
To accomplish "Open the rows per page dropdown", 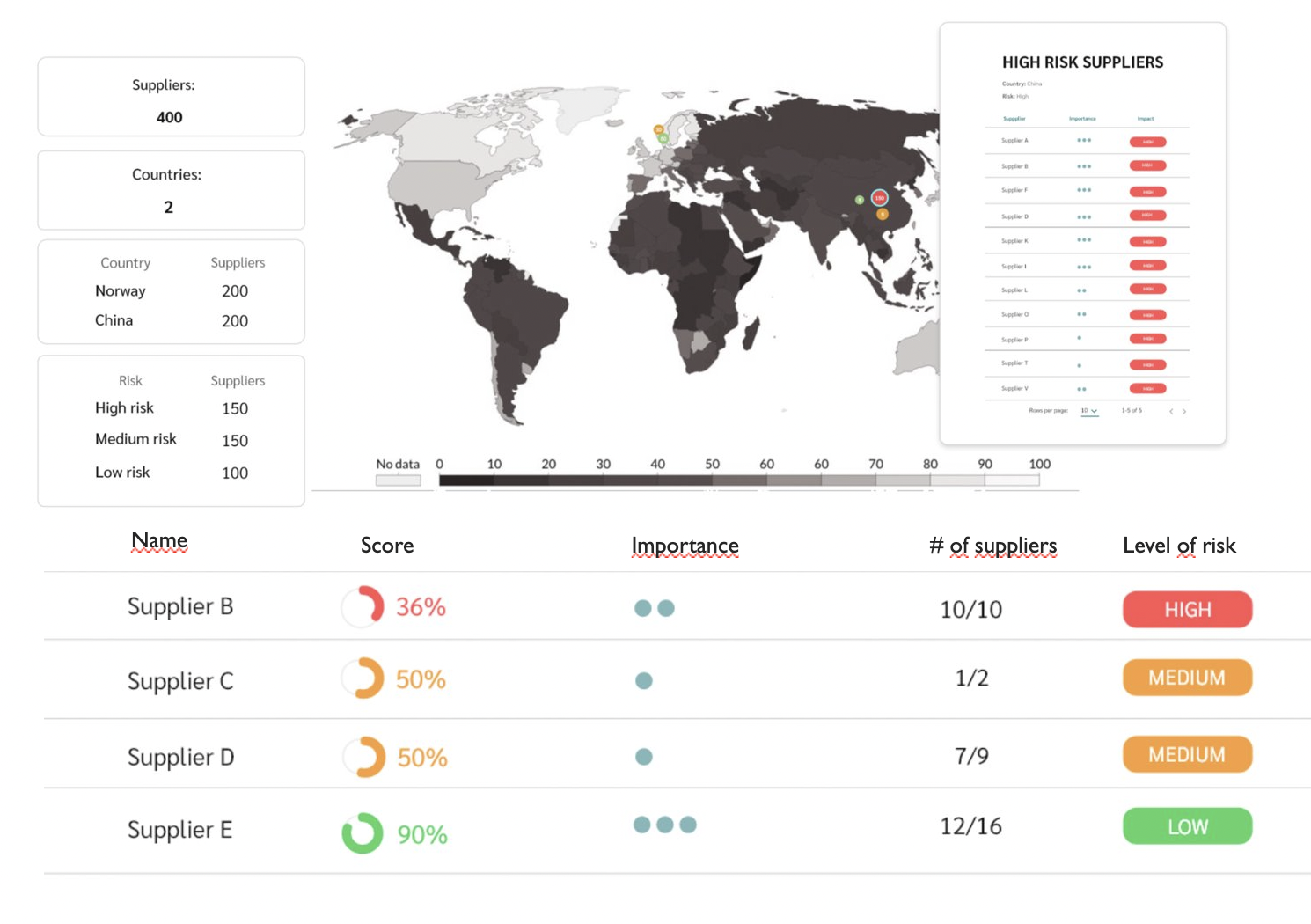I will pyautogui.click(x=1089, y=411).
